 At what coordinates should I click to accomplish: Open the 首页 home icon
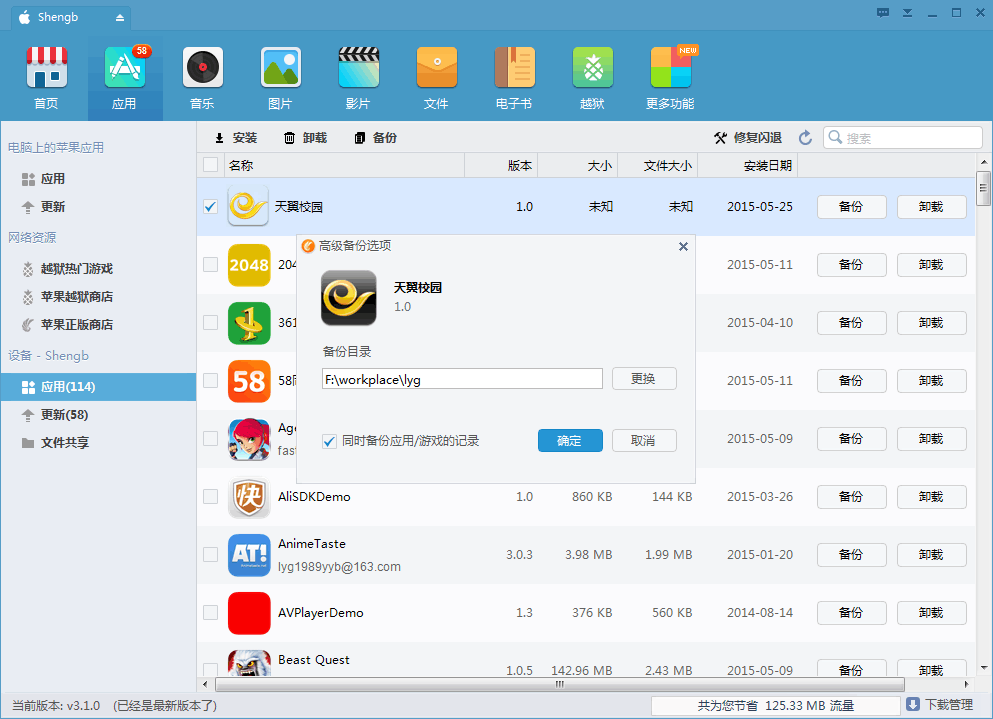tap(46, 77)
